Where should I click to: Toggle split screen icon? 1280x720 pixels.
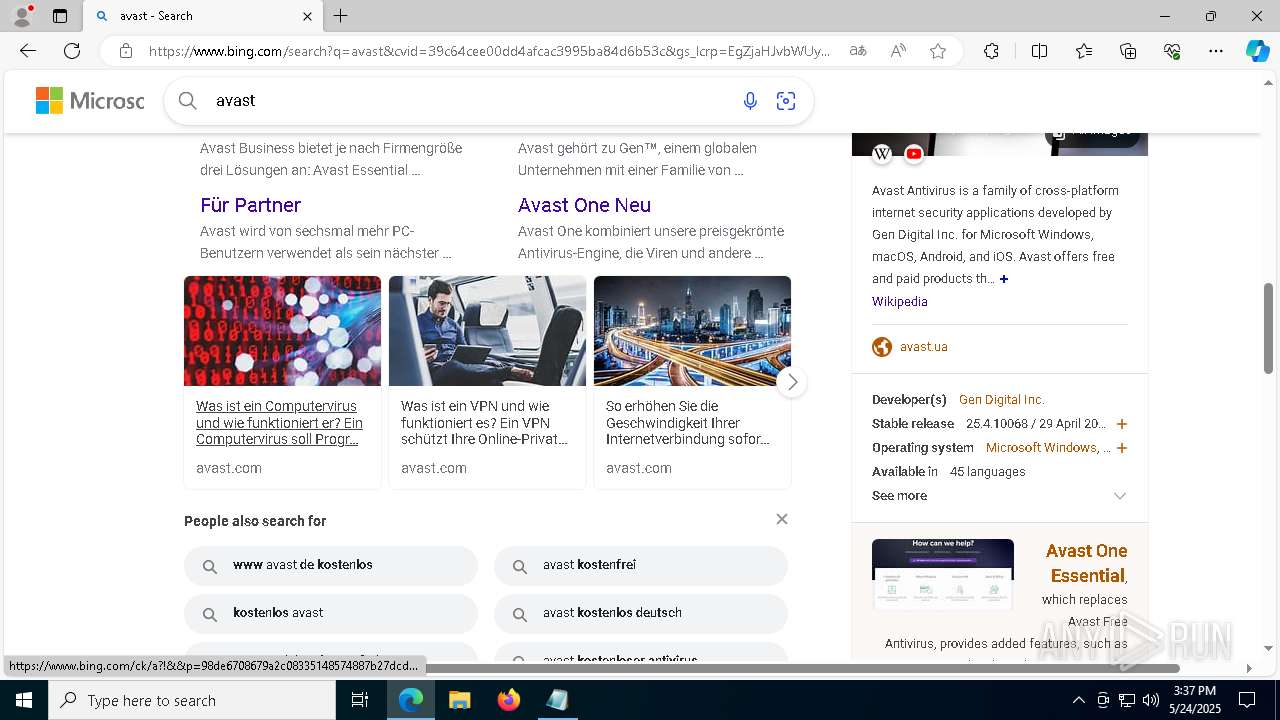pyautogui.click(x=1039, y=51)
